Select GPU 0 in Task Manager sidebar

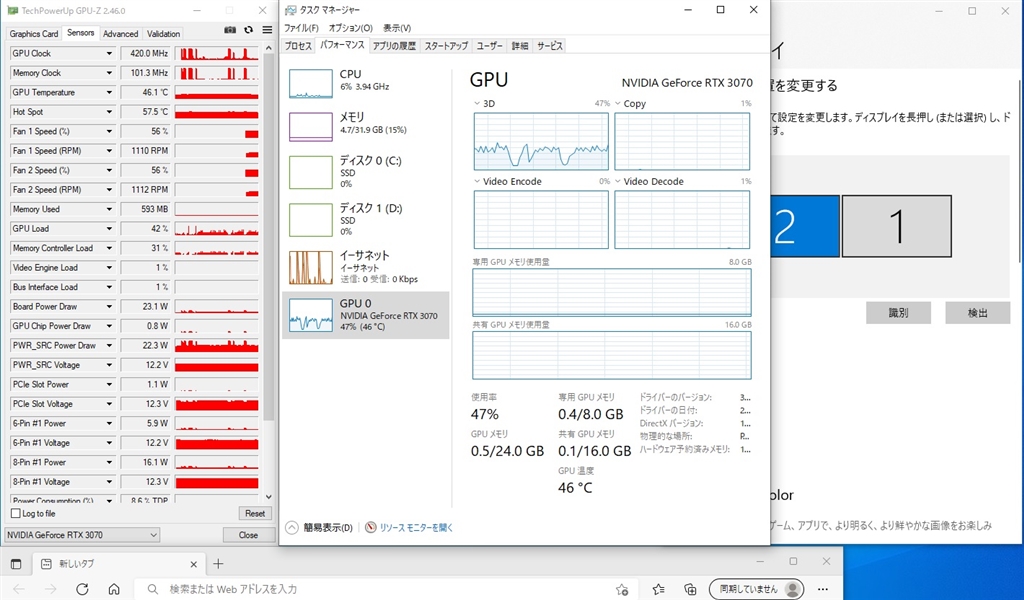pyautogui.click(x=366, y=315)
